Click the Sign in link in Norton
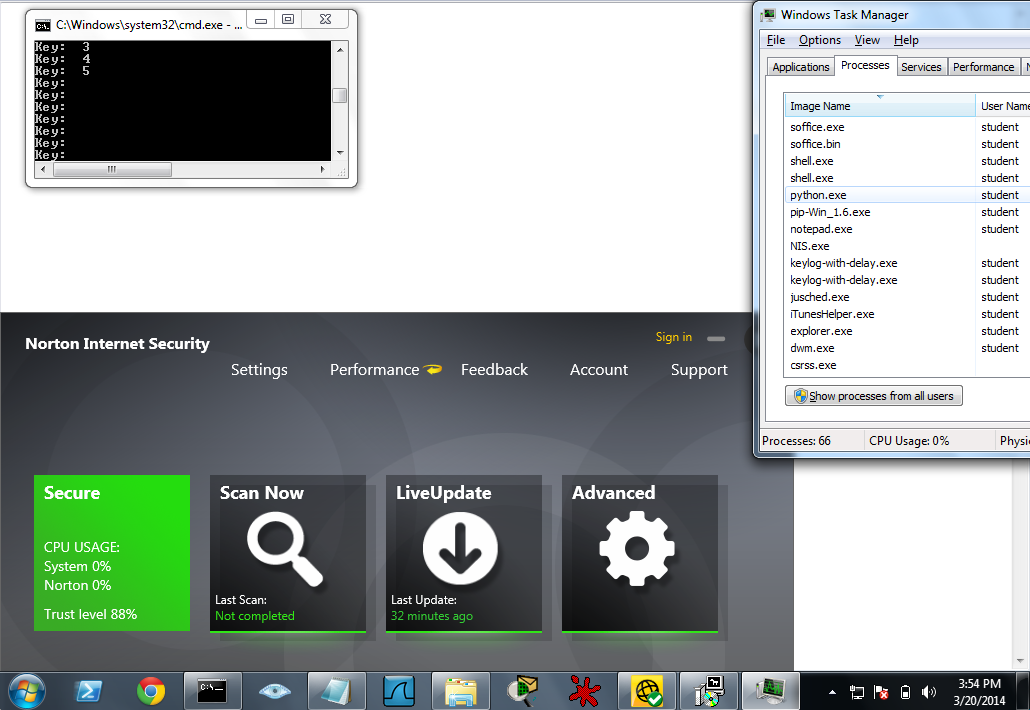This screenshot has height=710, width=1030. (673, 337)
